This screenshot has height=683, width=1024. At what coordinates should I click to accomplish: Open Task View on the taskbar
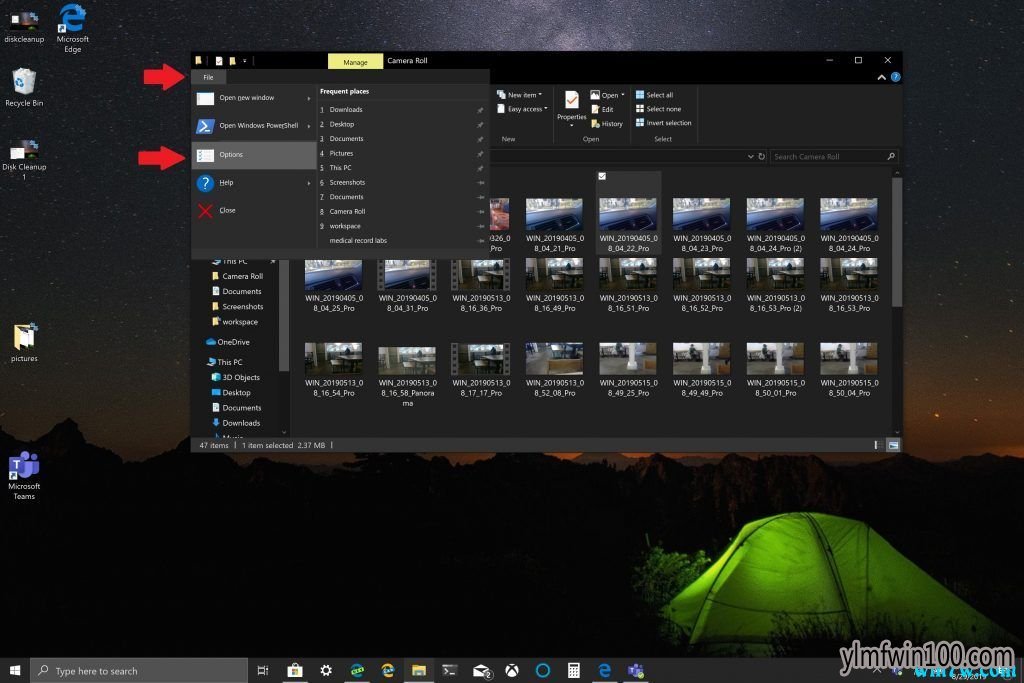[x=263, y=671]
